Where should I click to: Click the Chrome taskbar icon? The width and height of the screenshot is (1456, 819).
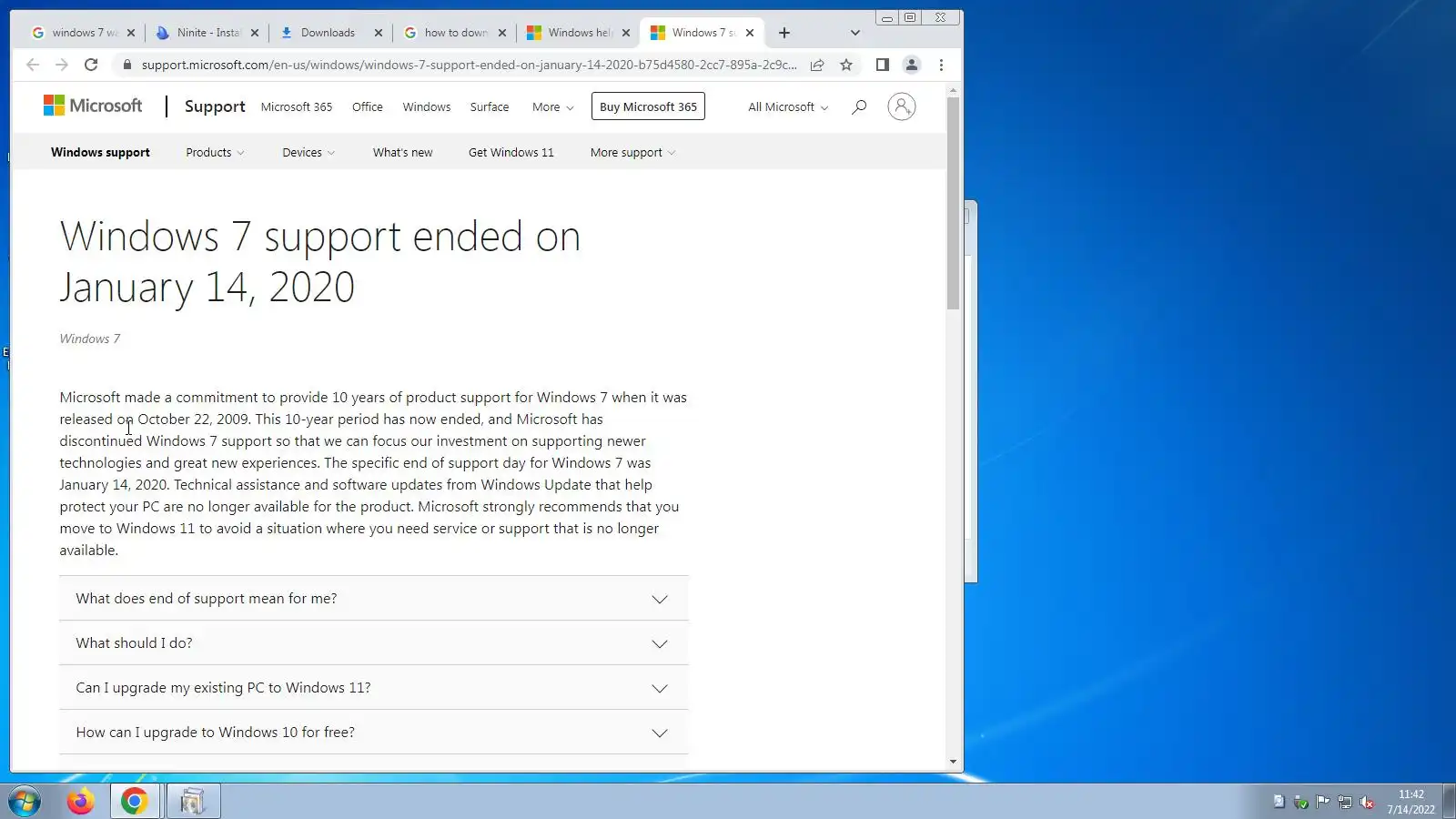(x=135, y=802)
